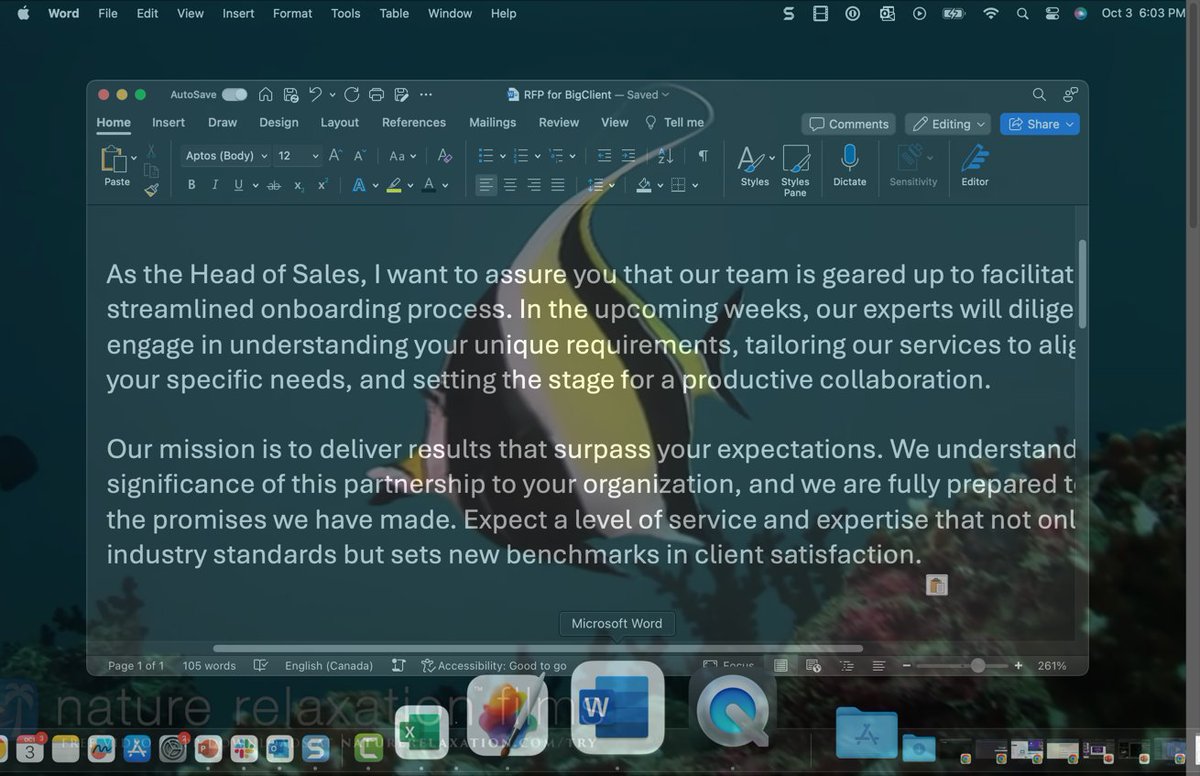Screen dimensions: 1200x776
Task: Click the collaboration people icon
Action: pyautogui.click(x=1070, y=95)
